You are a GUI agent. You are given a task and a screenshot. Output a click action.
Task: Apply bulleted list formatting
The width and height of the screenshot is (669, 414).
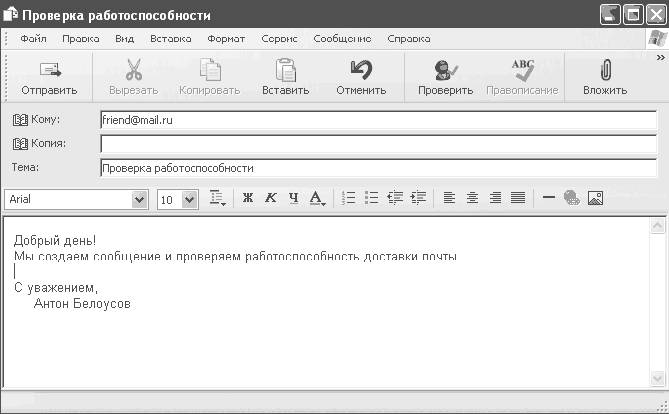point(371,198)
